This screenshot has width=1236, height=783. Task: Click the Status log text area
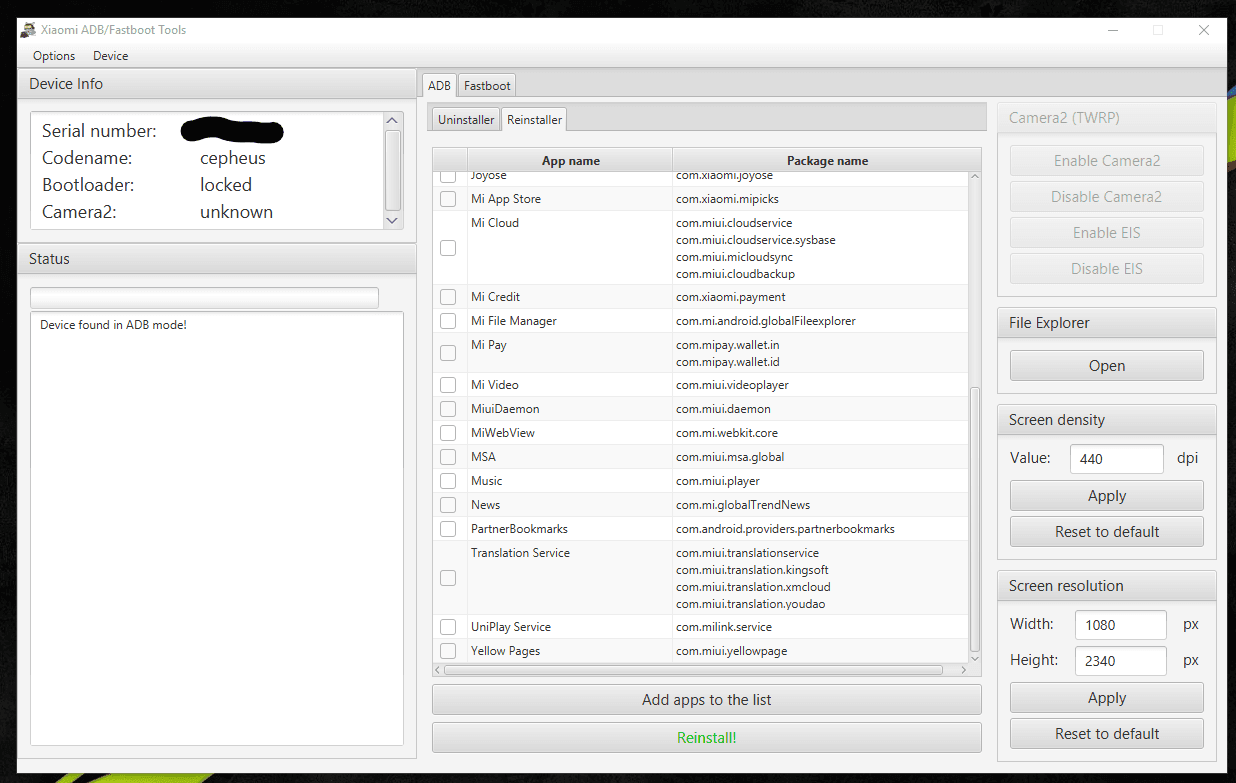[217, 528]
